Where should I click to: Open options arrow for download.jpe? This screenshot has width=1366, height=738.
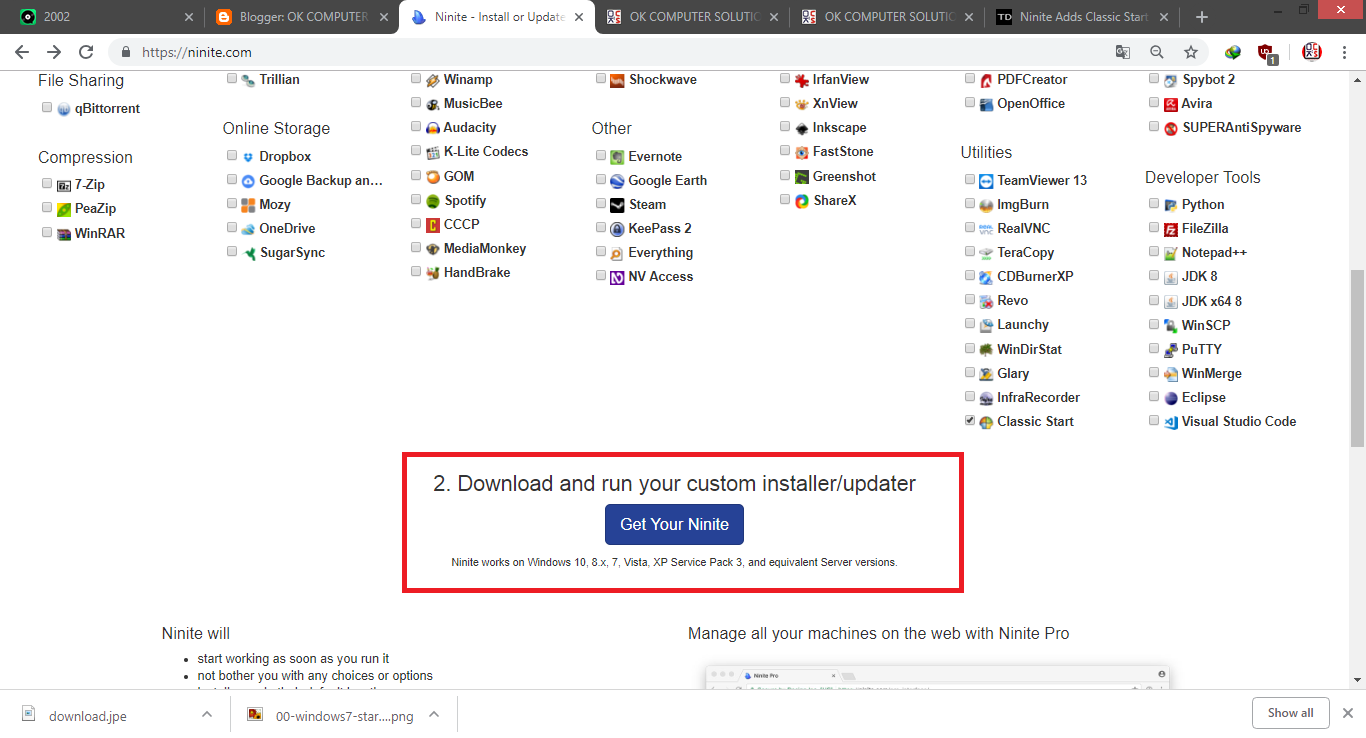(x=207, y=714)
